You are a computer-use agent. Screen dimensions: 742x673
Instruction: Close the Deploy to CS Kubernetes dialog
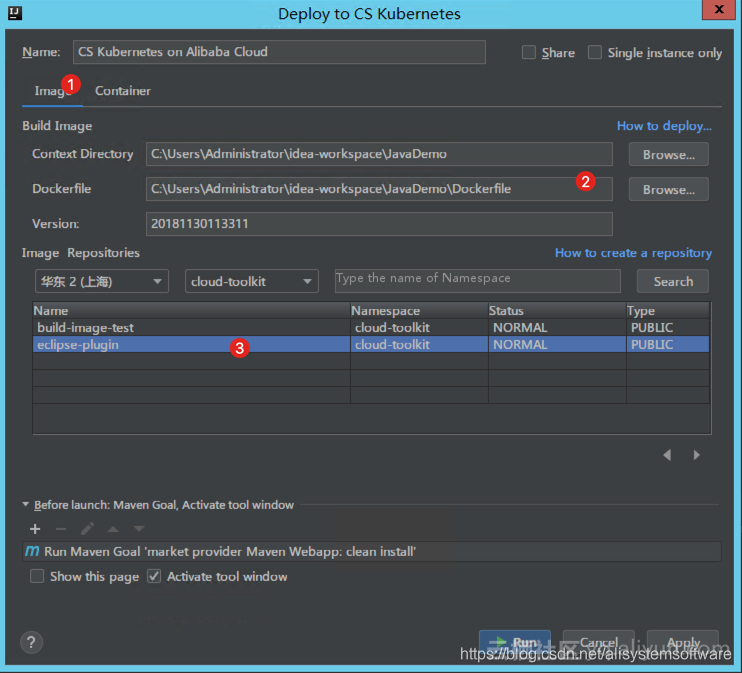click(x=718, y=9)
